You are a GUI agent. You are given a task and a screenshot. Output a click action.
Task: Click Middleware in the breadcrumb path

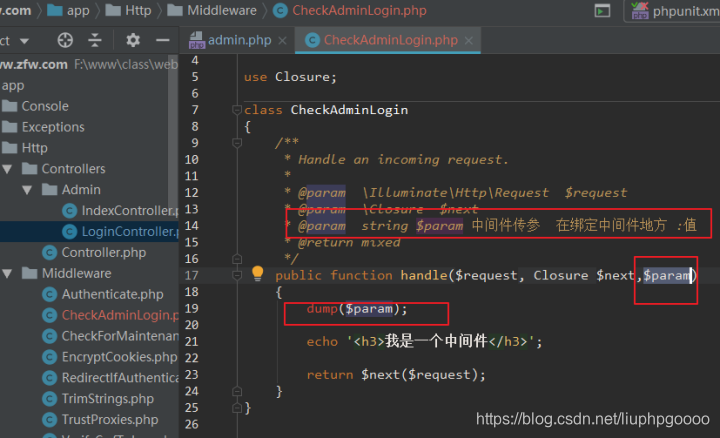click(212, 10)
